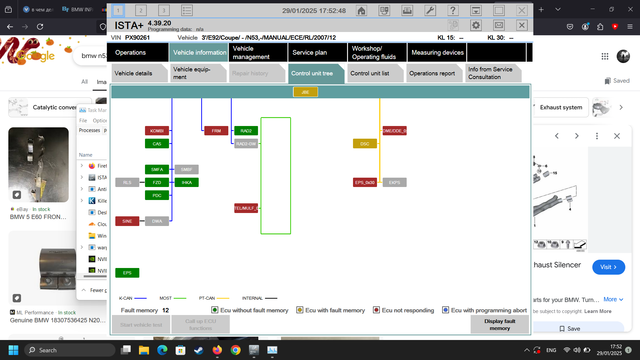Switch to Vehicle details subtab
Image resolution: width=640 pixels, height=360 pixels.
click(x=139, y=73)
